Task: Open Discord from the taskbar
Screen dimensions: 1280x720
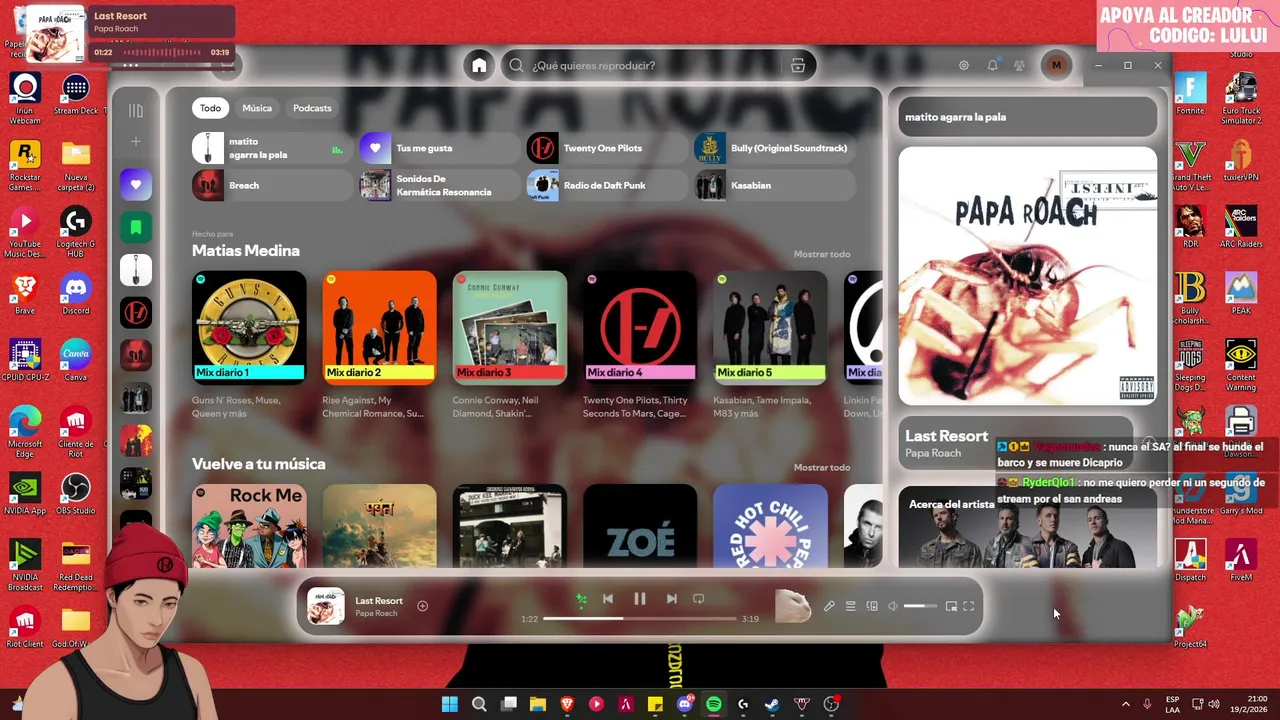Action: 685,704
